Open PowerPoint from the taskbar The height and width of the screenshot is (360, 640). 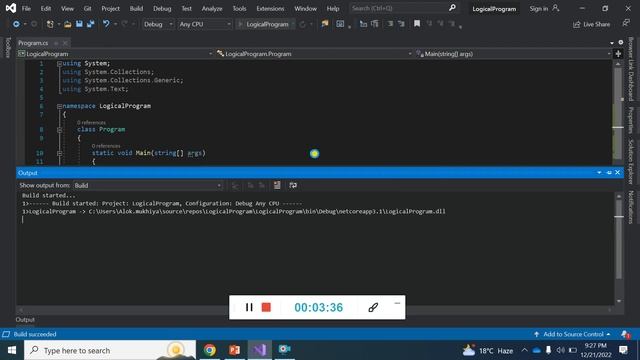click(x=234, y=350)
